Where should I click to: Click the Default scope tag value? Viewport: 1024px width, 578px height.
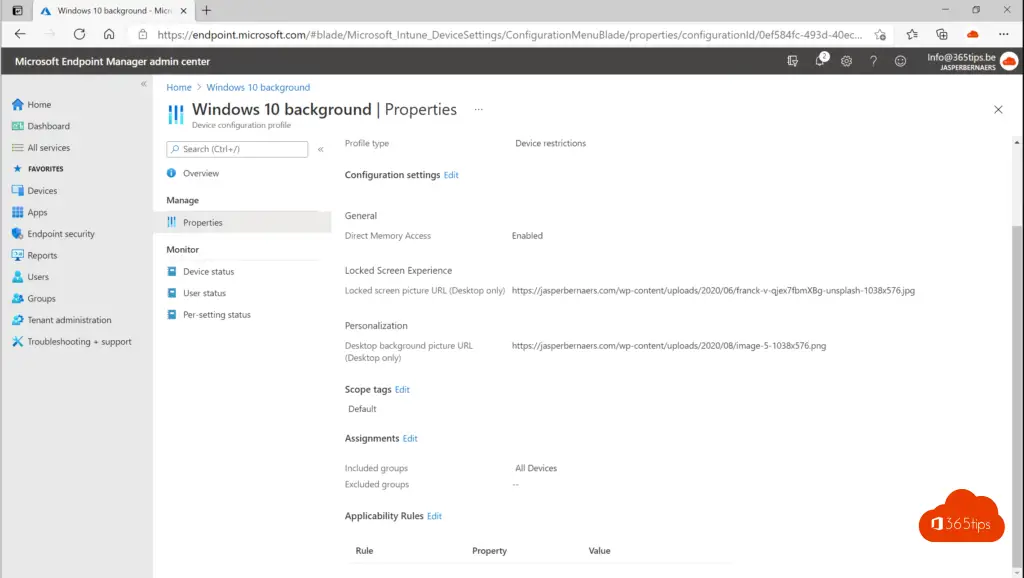pyautogui.click(x=362, y=409)
